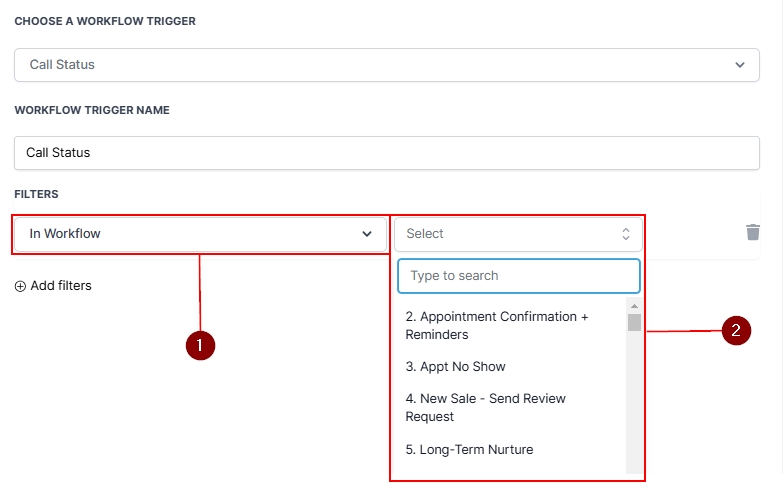Click the up/down arrows in the Select box
Screen dimensions: 783x483
626,234
